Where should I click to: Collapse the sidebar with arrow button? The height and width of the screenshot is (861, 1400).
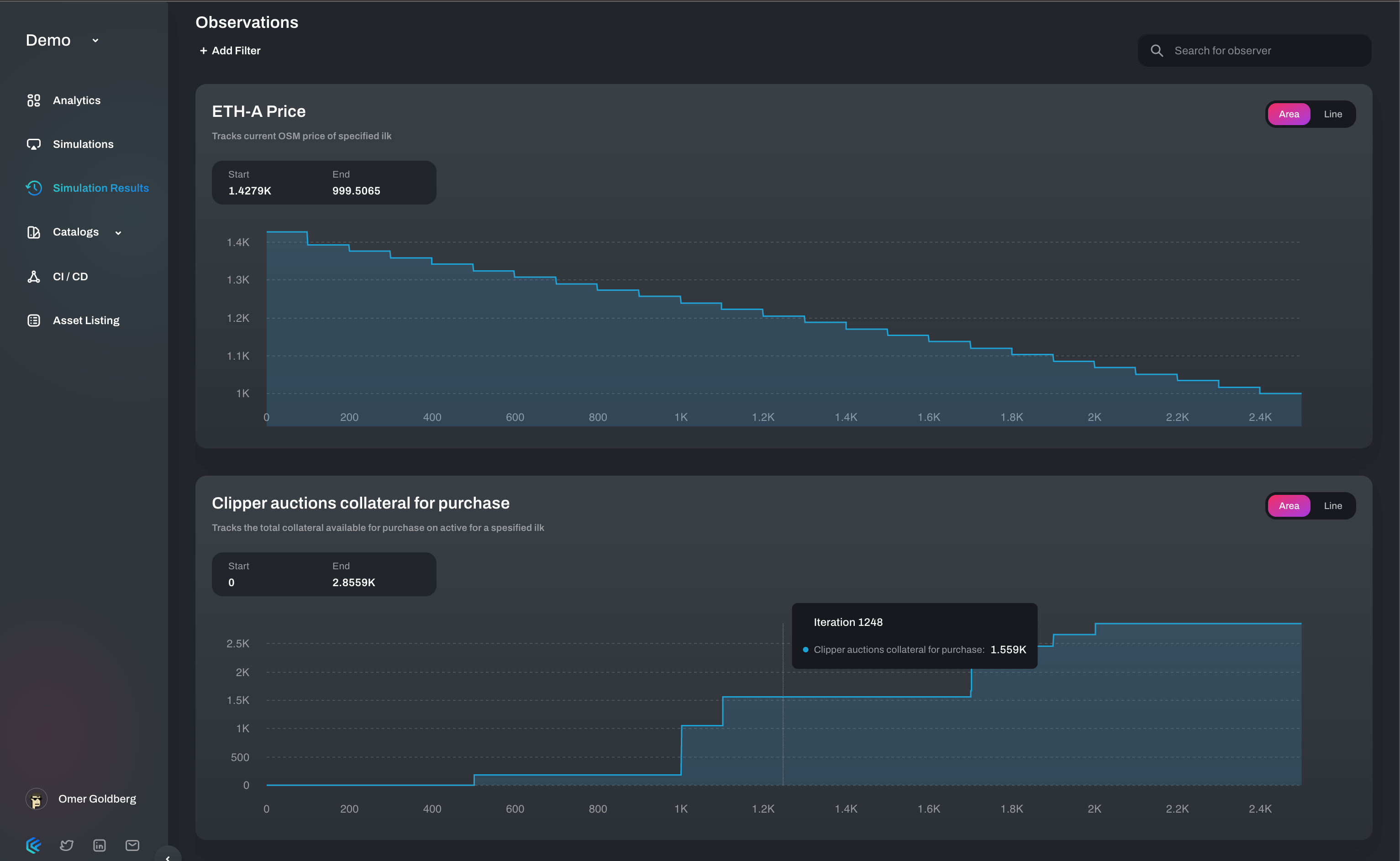(x=168, y=856)
